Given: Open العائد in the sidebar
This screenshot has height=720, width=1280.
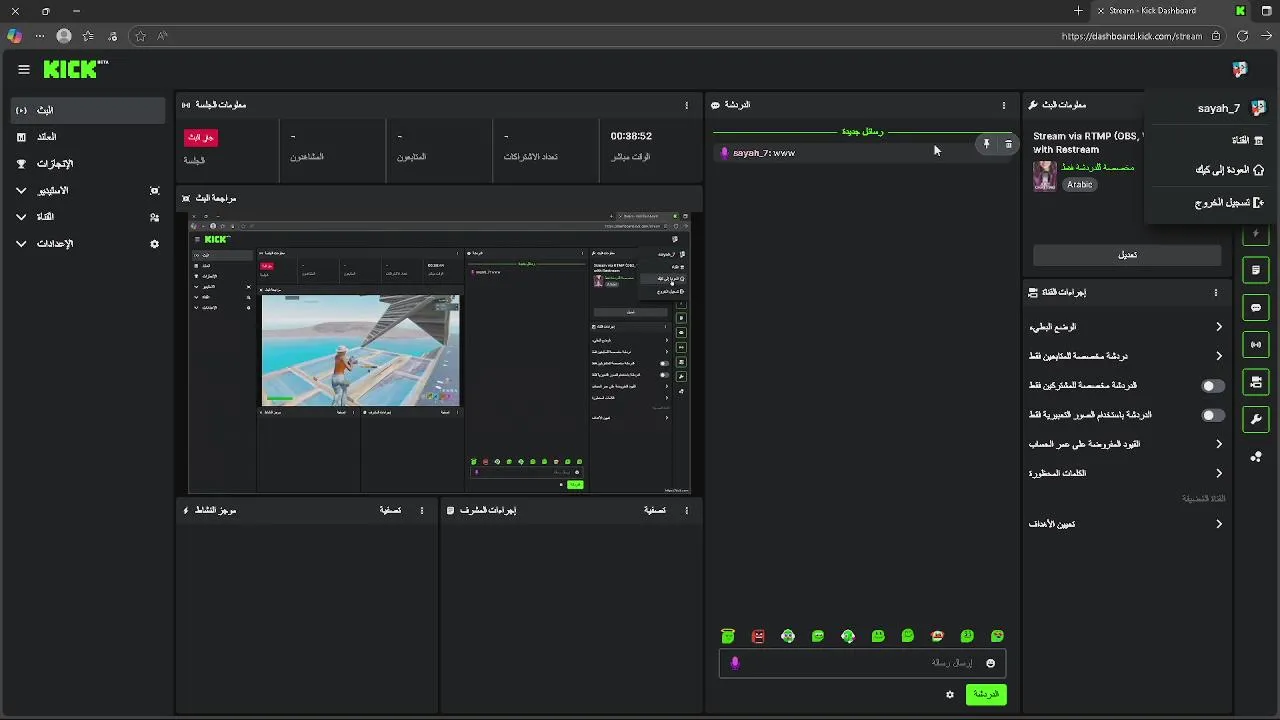Looking at the screenshot, I should 89,137.
